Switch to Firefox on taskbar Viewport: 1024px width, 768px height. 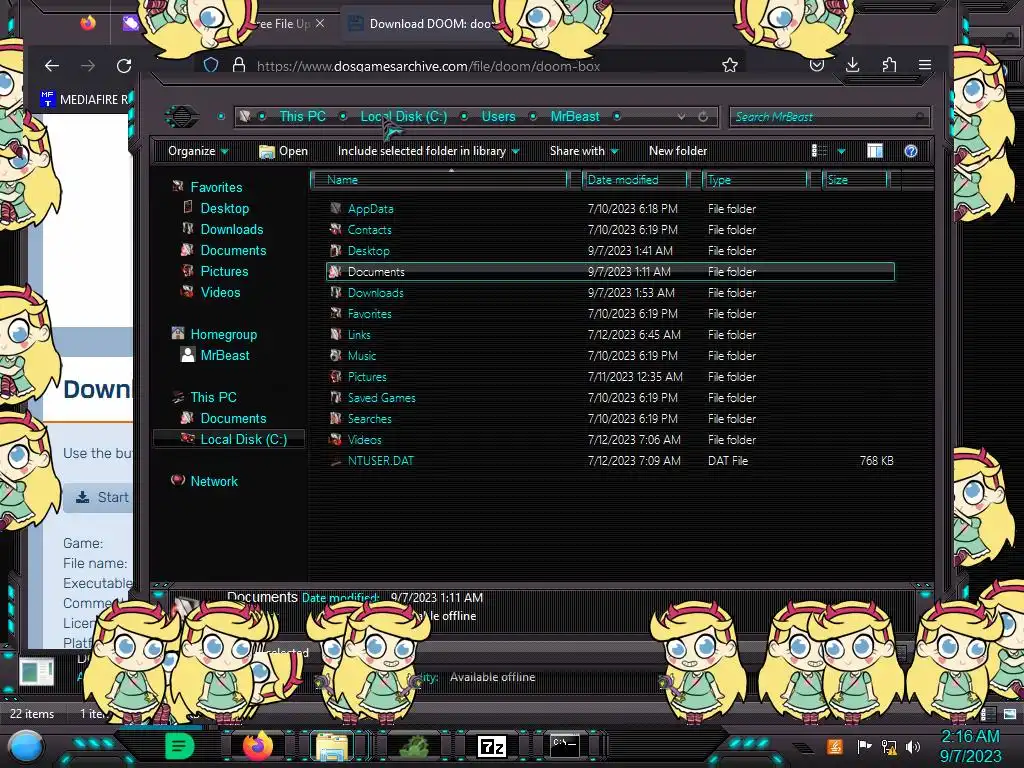point(257,746)
